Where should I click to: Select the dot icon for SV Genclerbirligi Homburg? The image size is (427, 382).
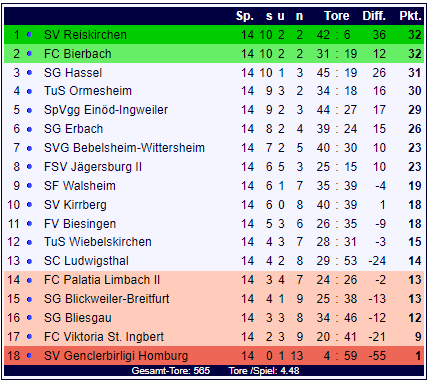pyautogui.click(x=29, y=356)
